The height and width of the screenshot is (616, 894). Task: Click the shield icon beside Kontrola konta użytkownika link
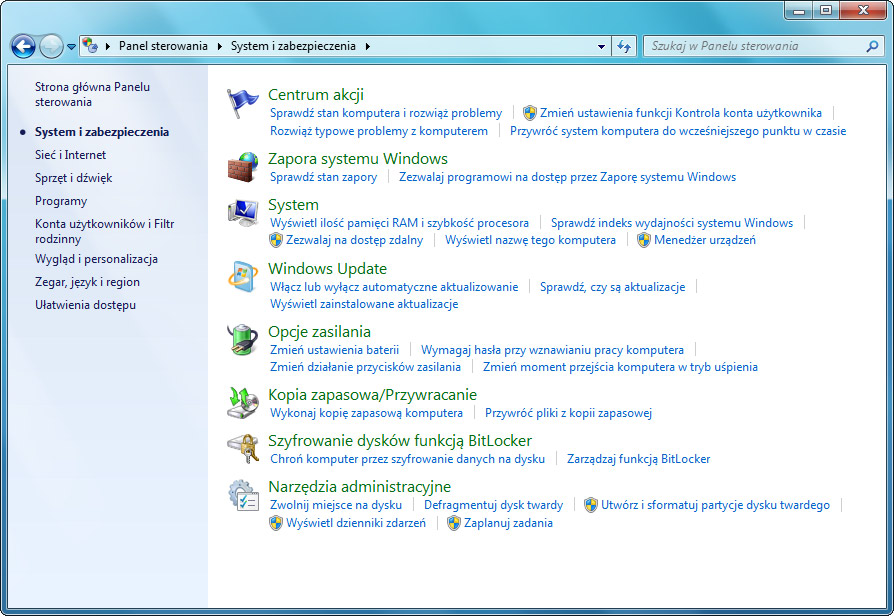(x=530, y=113)
